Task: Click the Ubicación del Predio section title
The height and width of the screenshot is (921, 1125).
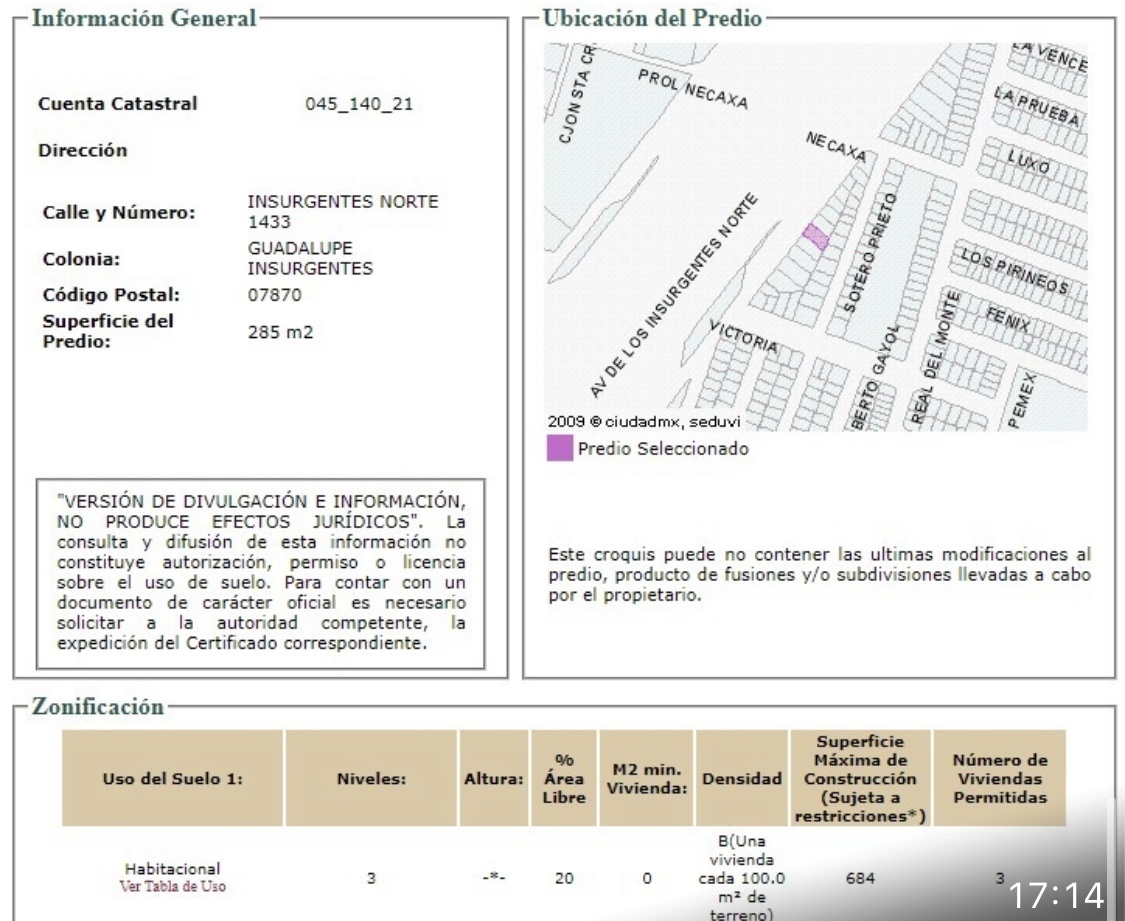Action: (652, 18)
